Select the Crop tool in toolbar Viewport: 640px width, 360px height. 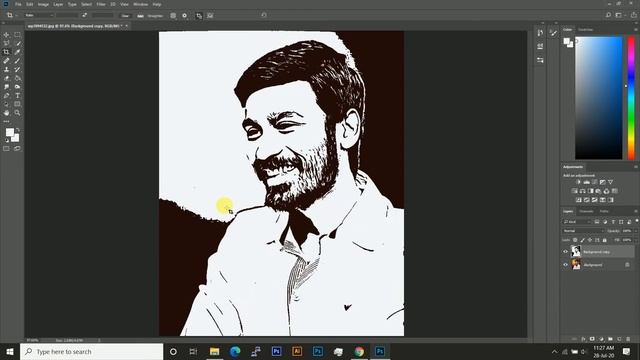7,52
